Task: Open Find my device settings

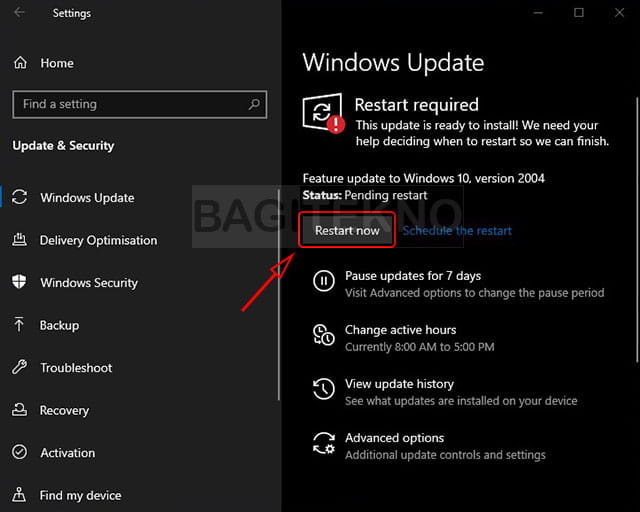Action: coord(80,495)
